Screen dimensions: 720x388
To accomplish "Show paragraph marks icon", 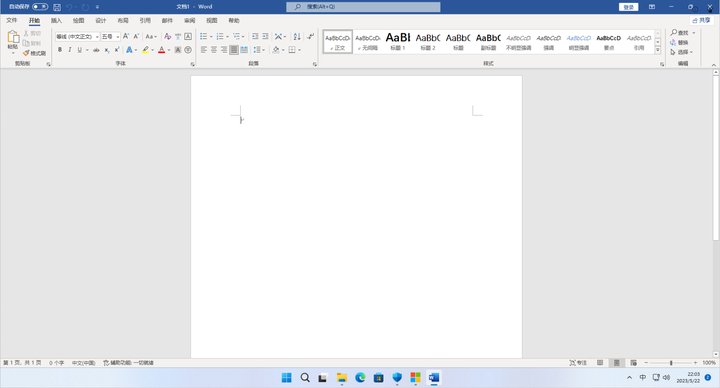I will pos(310,36).
